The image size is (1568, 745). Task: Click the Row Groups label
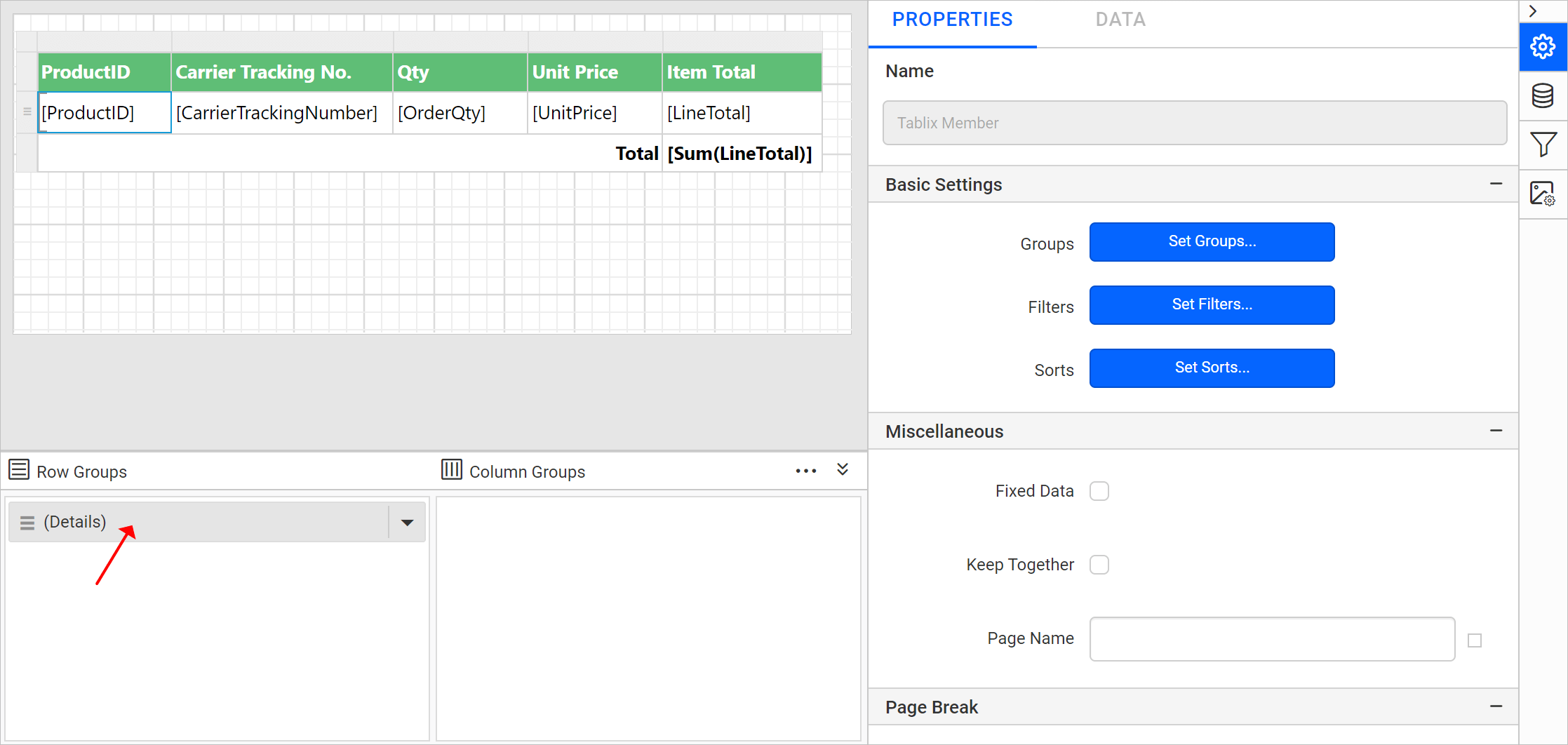tap(81, 472)
